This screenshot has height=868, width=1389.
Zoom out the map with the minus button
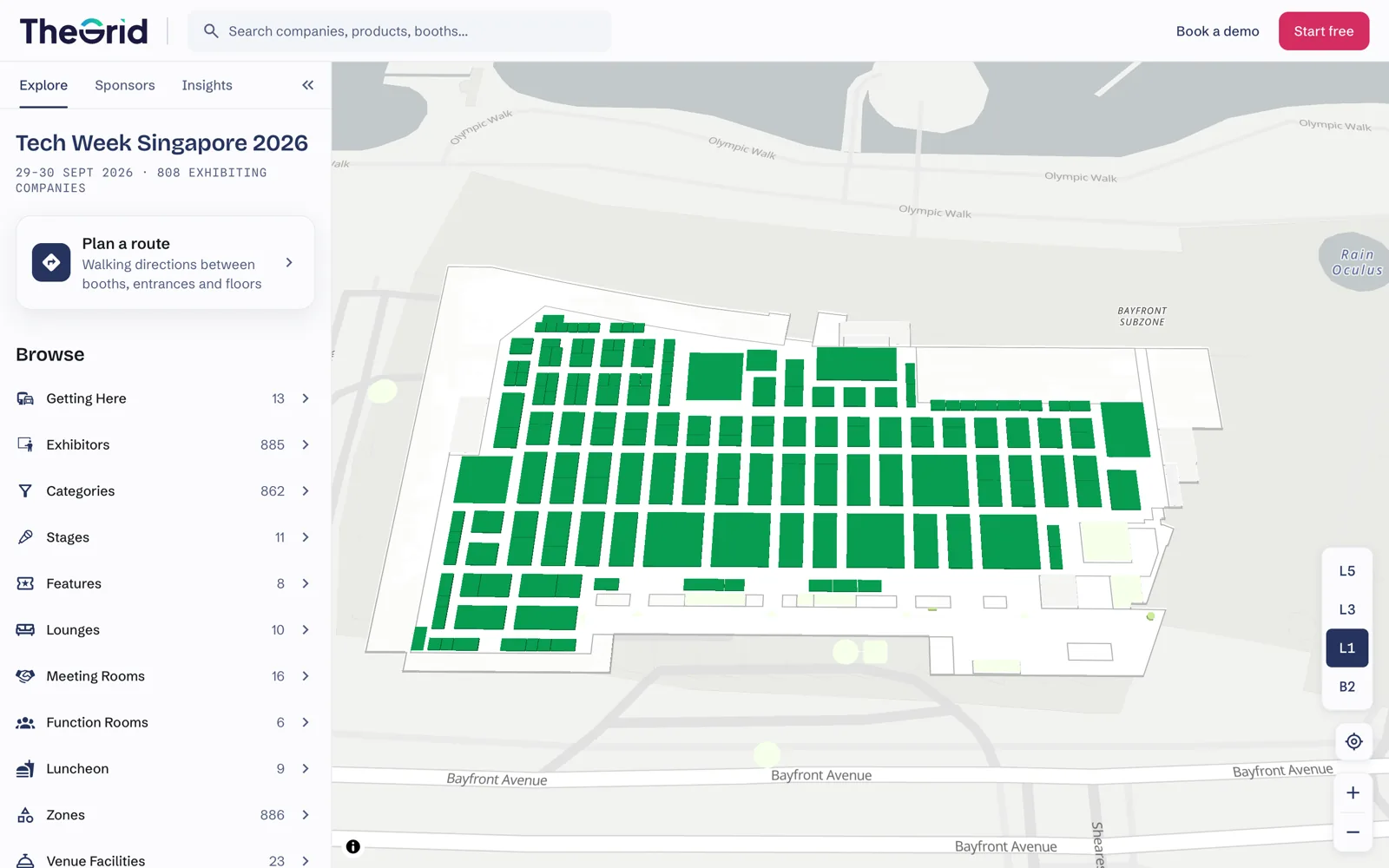(1353, 832)
